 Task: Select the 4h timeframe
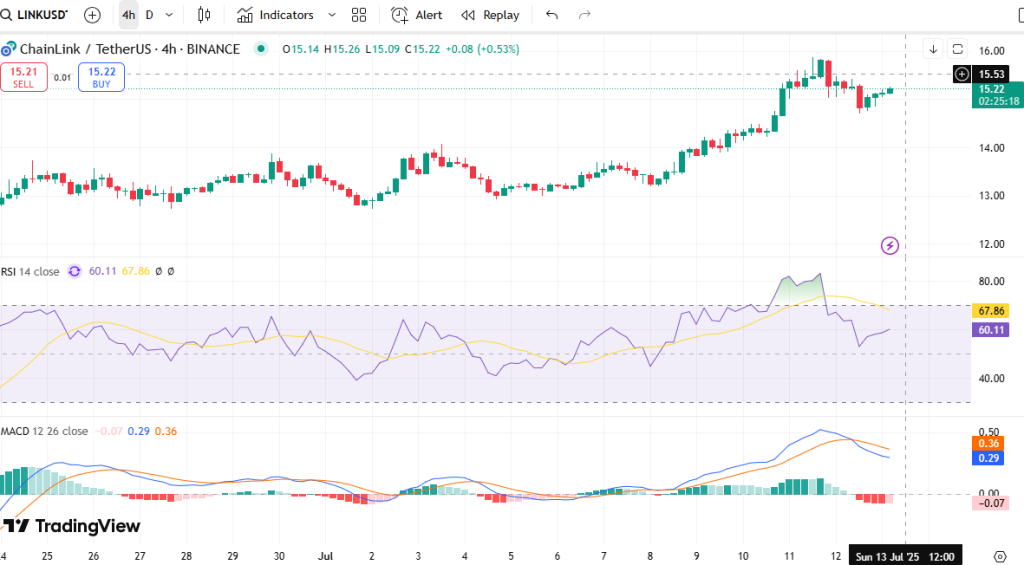[x=129, y=15]
